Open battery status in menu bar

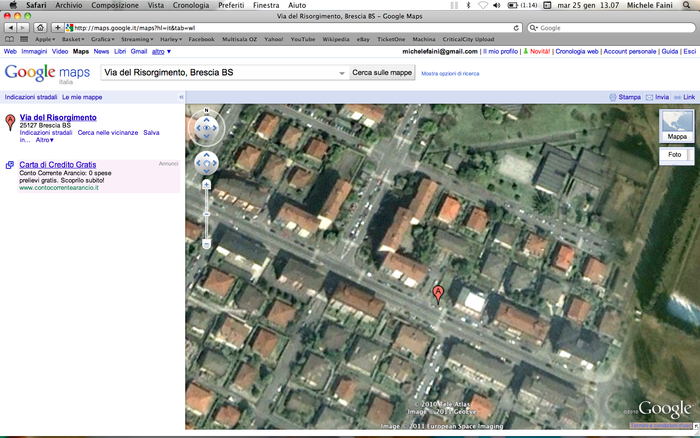point(522,5)
